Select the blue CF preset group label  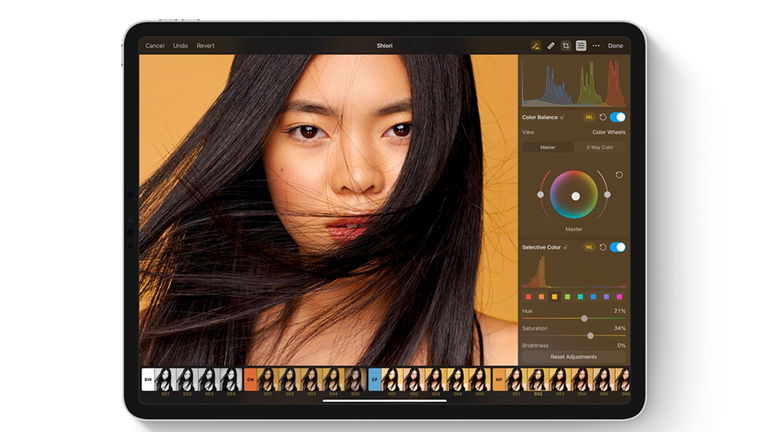click(375, 380)
